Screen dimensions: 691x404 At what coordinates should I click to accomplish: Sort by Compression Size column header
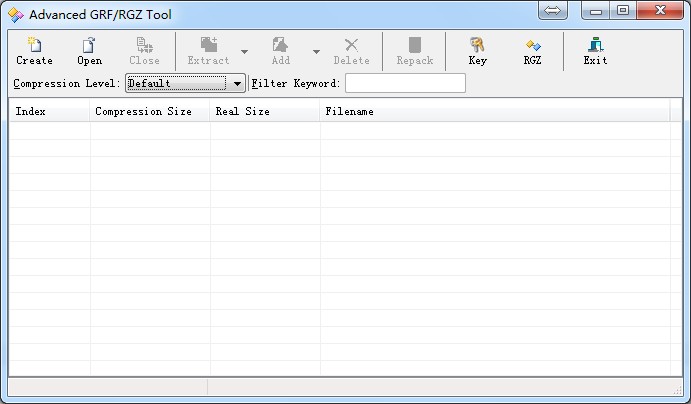(150, 111)
